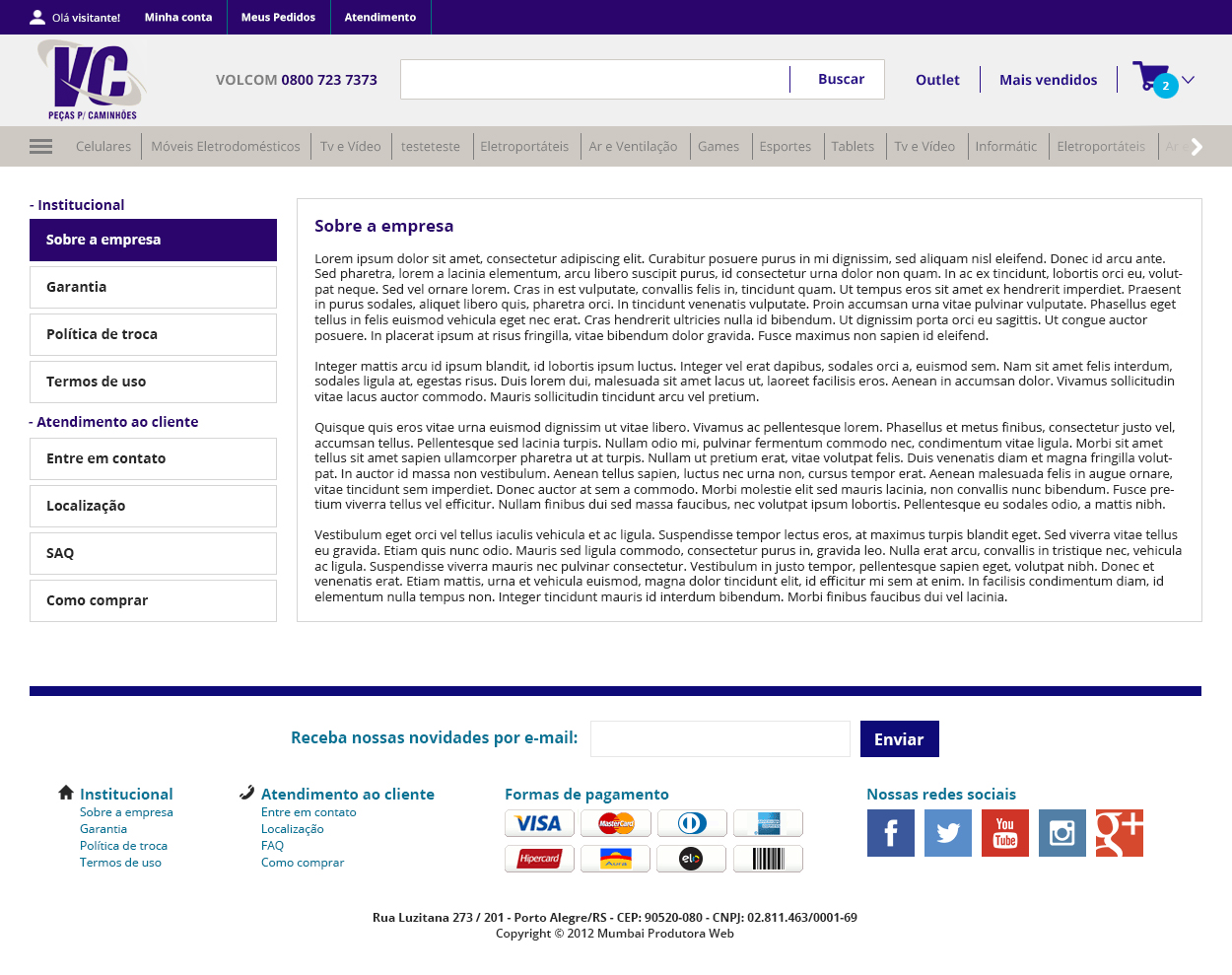This screenshot has width=1232, height=975.
Task: Click the Facebook social icon
Action: point(890,833)
